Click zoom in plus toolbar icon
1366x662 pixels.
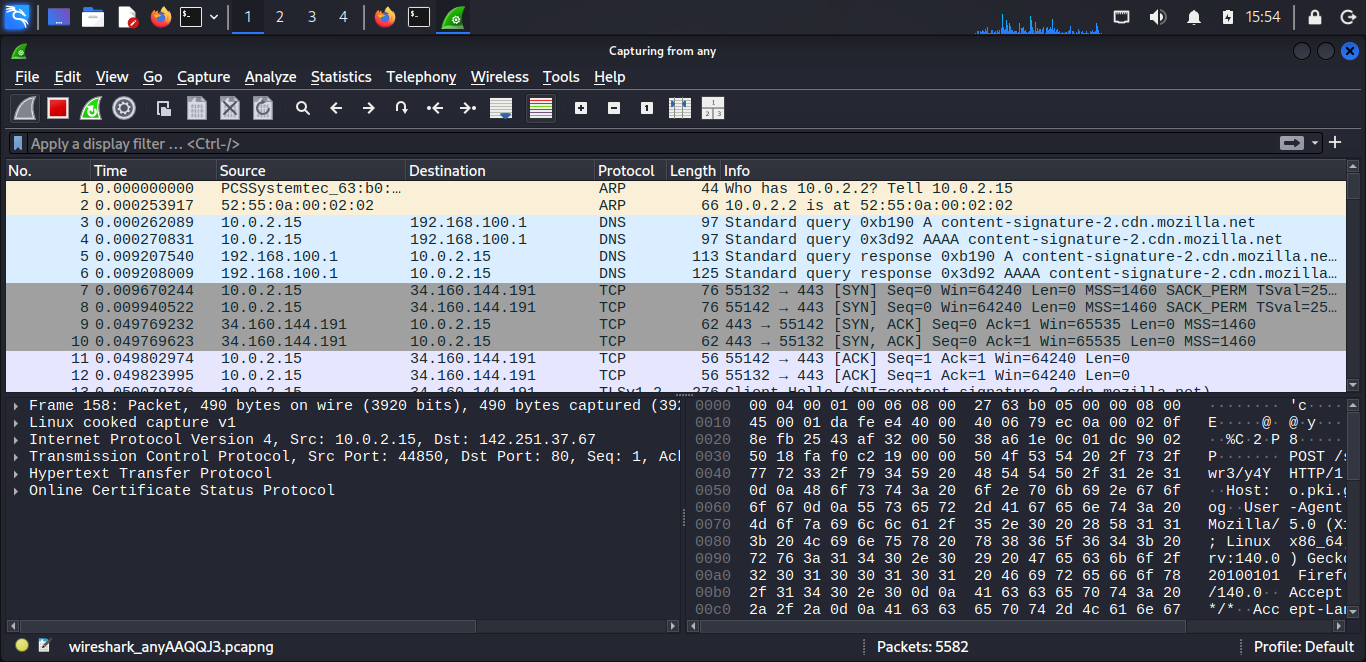click(x=581, y=108)
